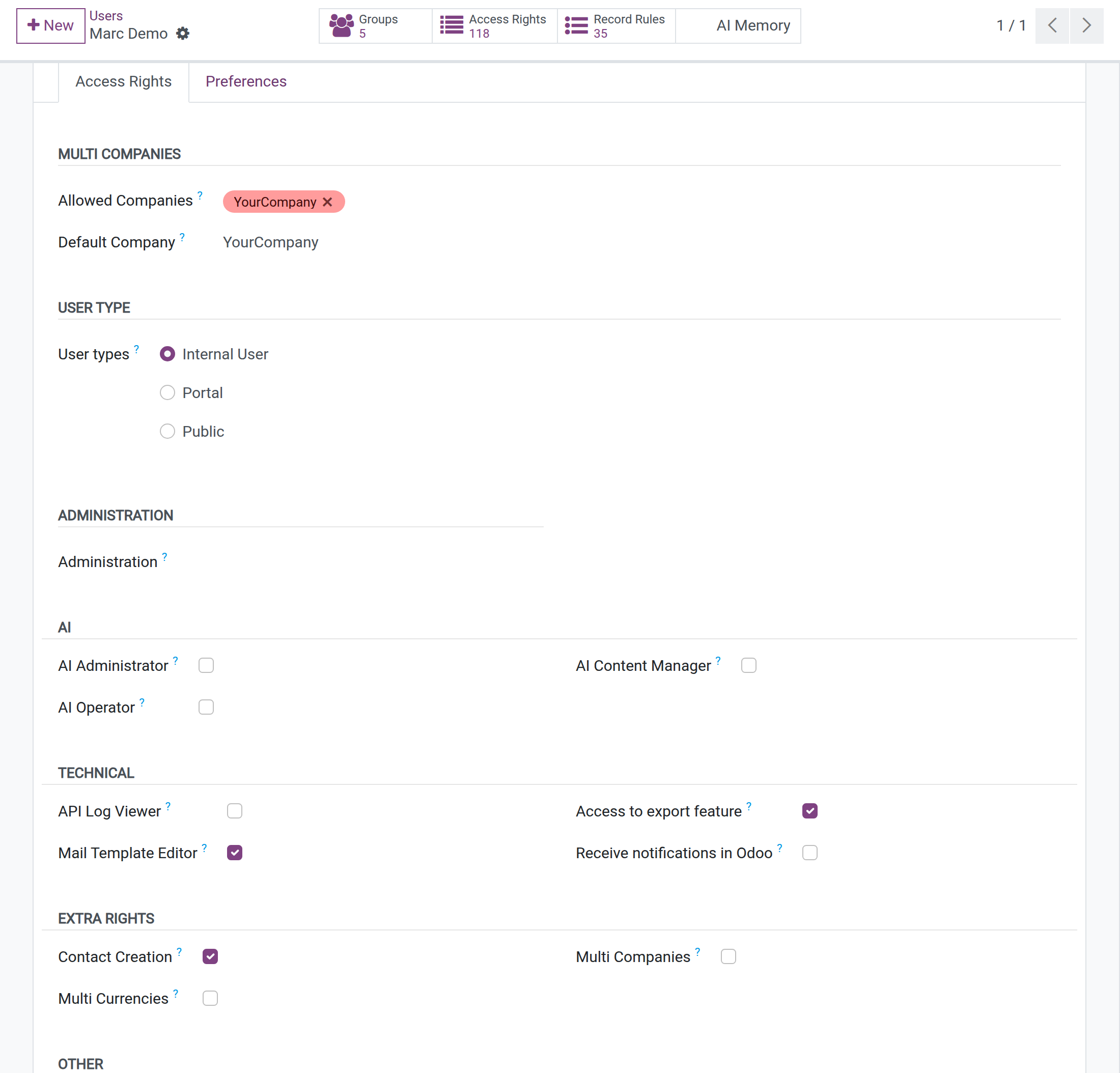This screenshot has width=1120, height=1073.
Task: Click the Access Rights list icon
Action: [452, 26]
